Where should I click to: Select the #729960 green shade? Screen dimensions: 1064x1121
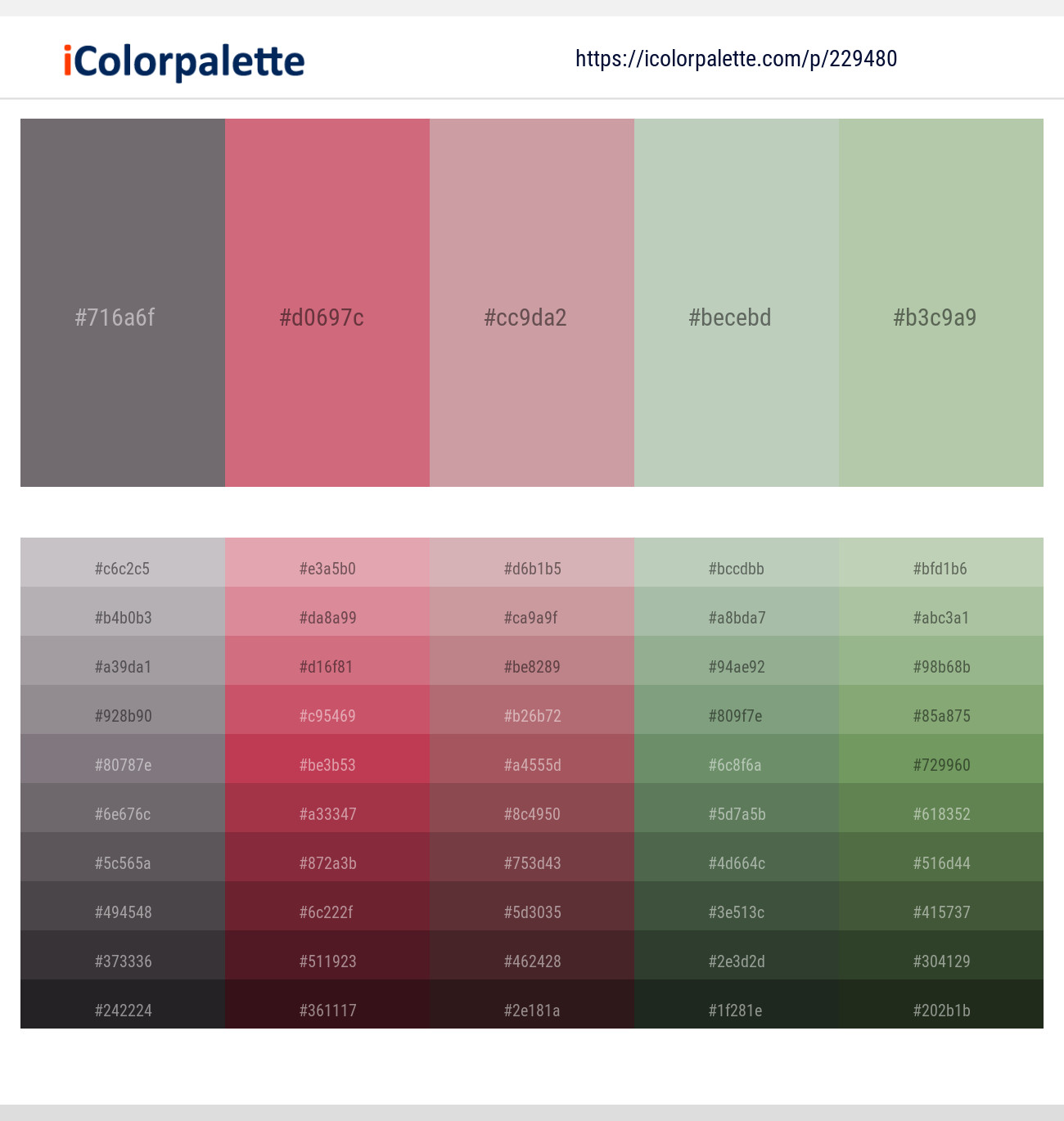pos(941,759)
